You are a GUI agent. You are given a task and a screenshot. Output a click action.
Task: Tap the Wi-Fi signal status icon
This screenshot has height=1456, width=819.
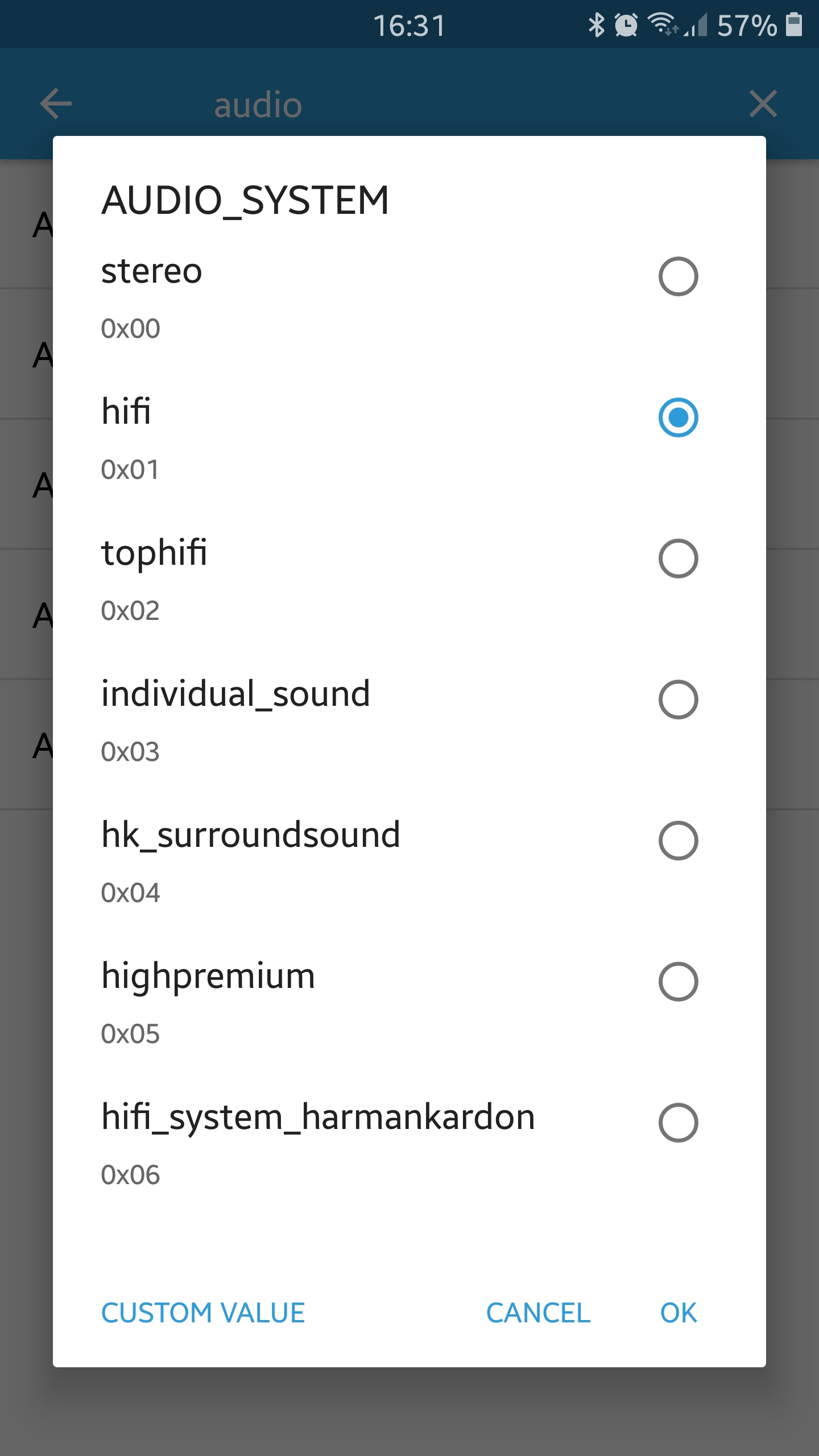tap(663, 24)
